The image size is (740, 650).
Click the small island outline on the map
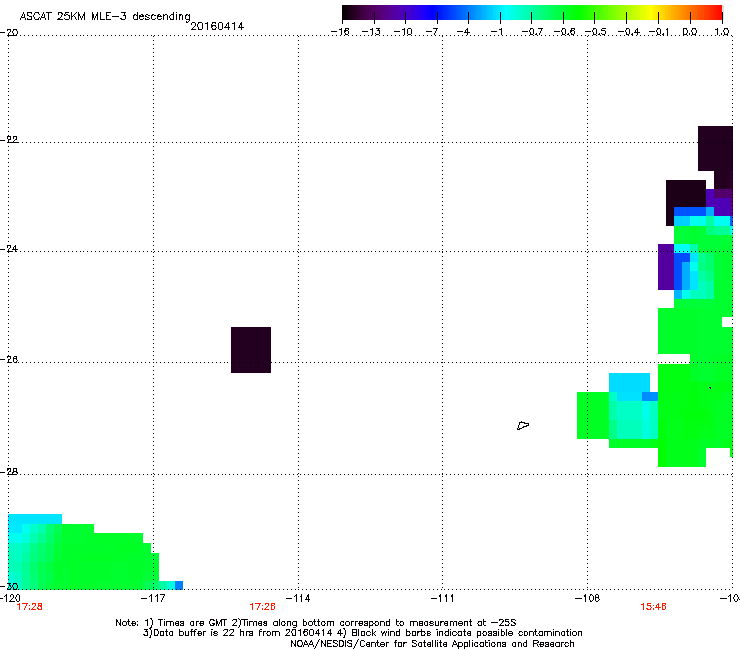(x=523, y=425)
